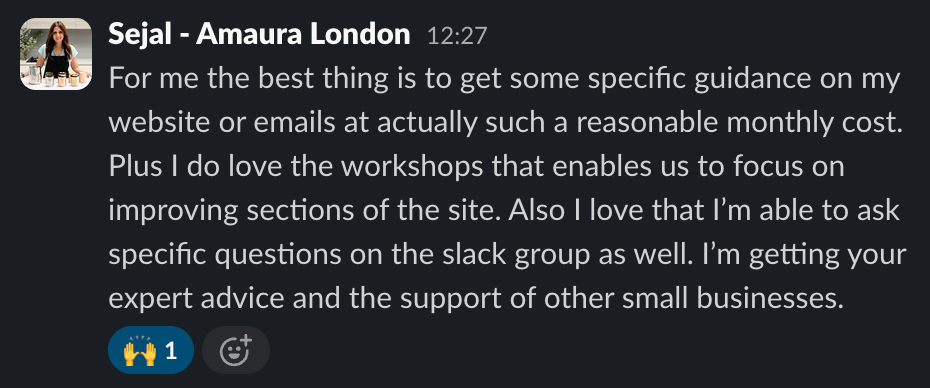
Task: Click the word "businesses" ending the message
Action: pos(769,300)
